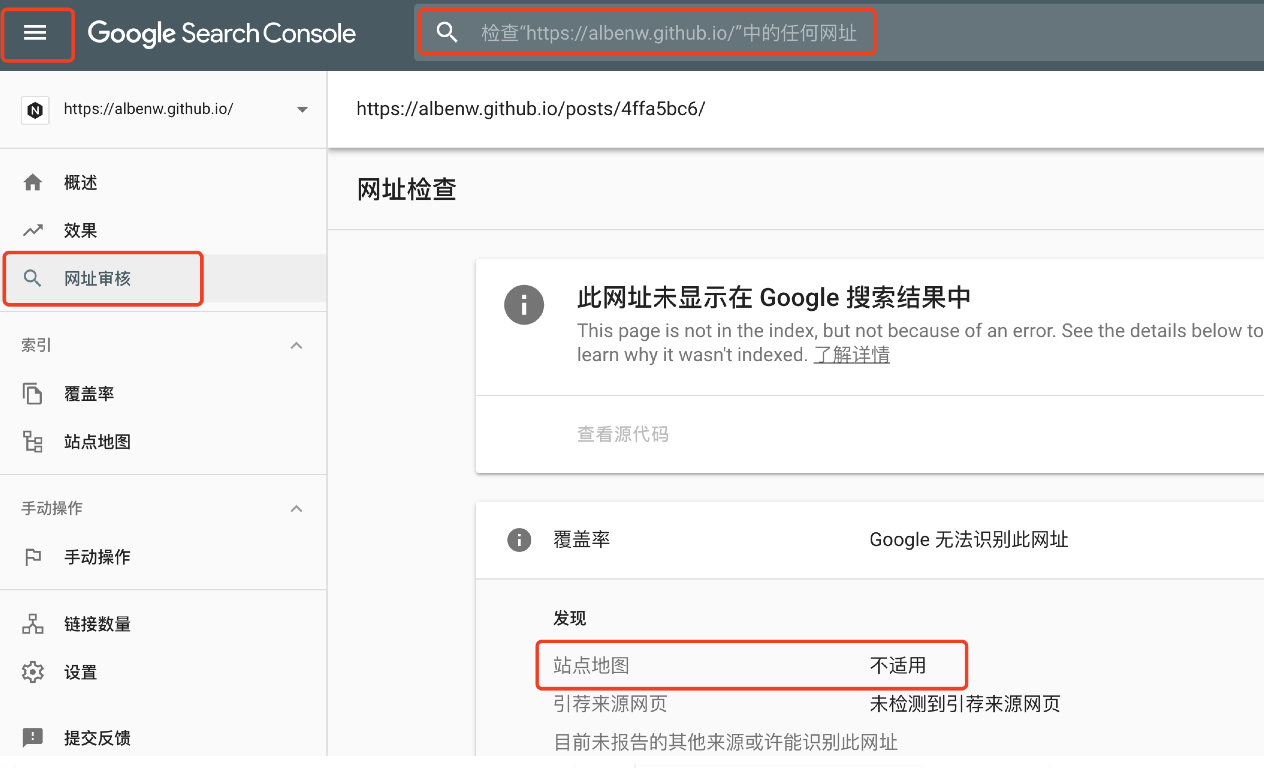
Task: Click the feedback speech bubble icon
Action: 33,738
